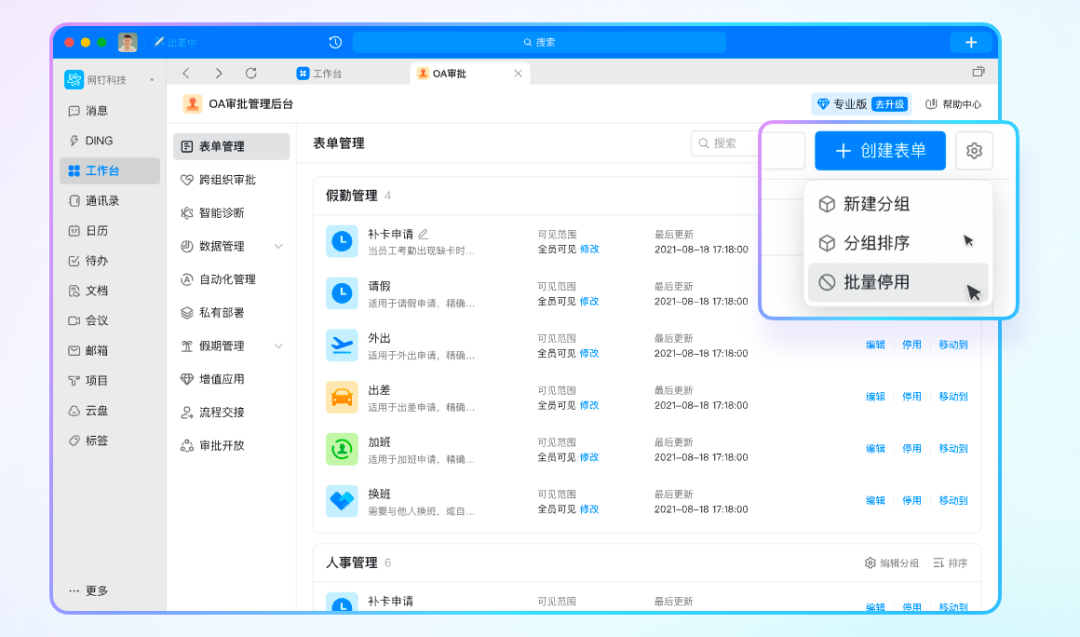This screenshot has height=637, width=1080.
Task: Choose 新建分组 in the dropdown menu
Action: pos(876,204)
